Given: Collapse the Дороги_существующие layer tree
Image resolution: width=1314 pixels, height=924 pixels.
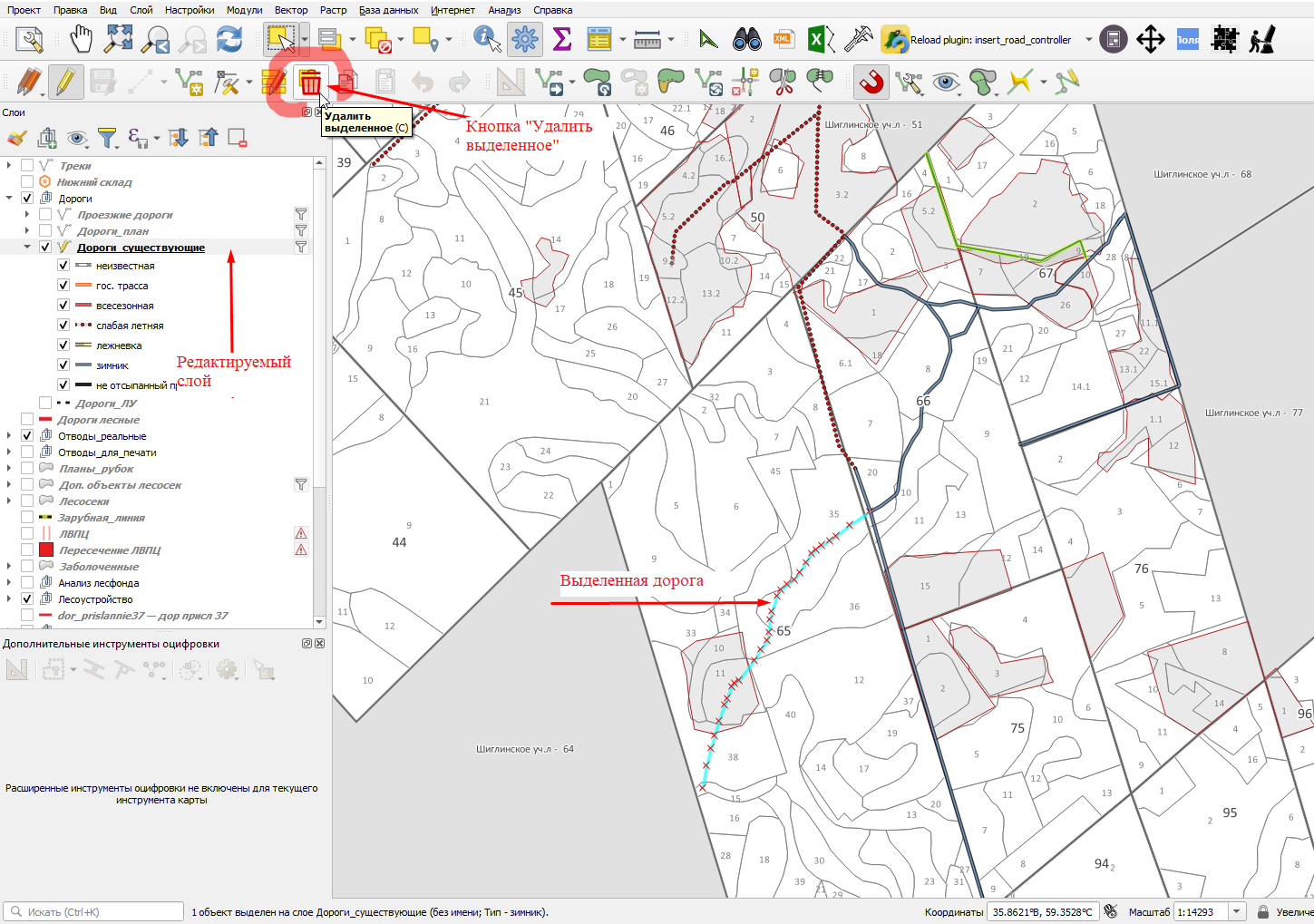Looking at the screenshot, I should [x=27, y=247].
